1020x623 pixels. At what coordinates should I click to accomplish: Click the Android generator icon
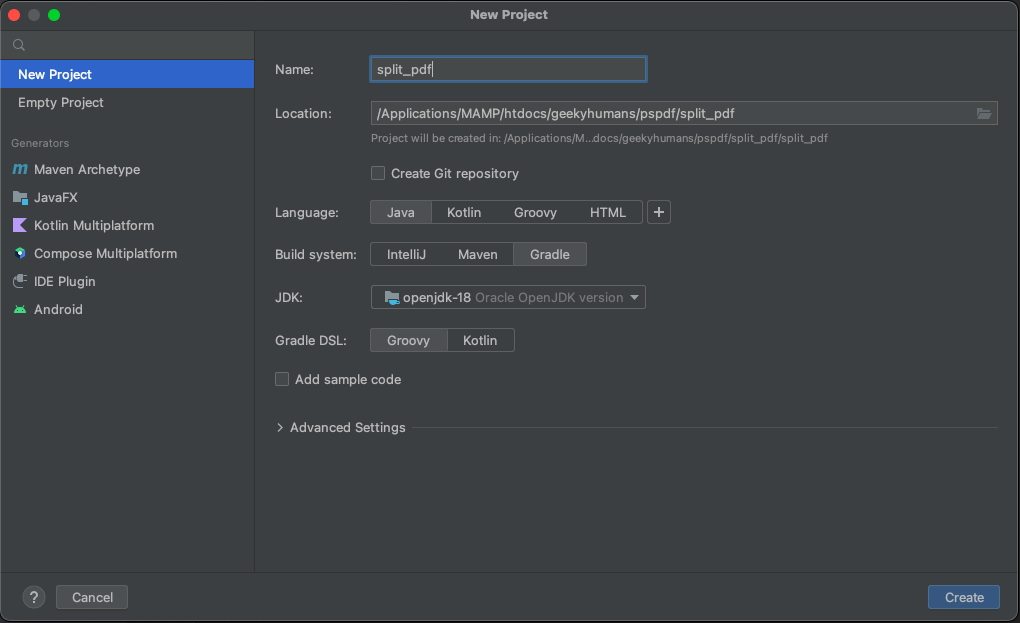21,309
